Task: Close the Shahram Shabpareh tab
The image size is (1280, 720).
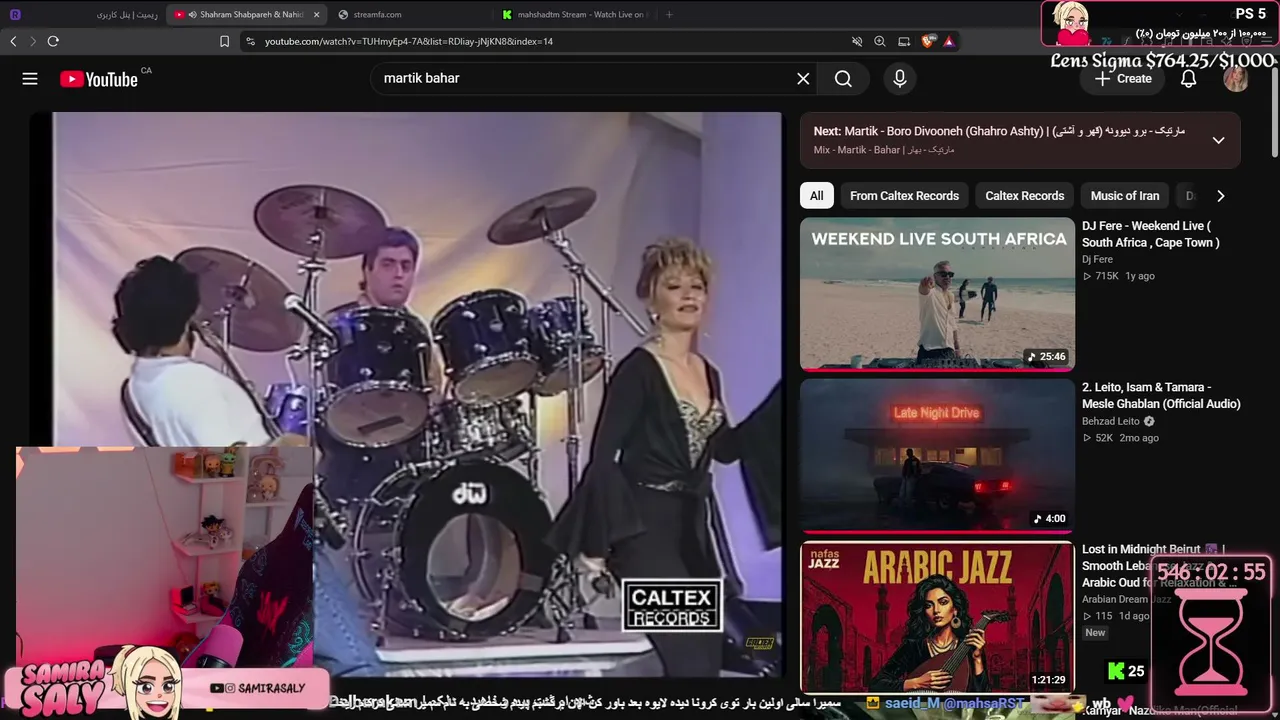Action: coord(316,15)
